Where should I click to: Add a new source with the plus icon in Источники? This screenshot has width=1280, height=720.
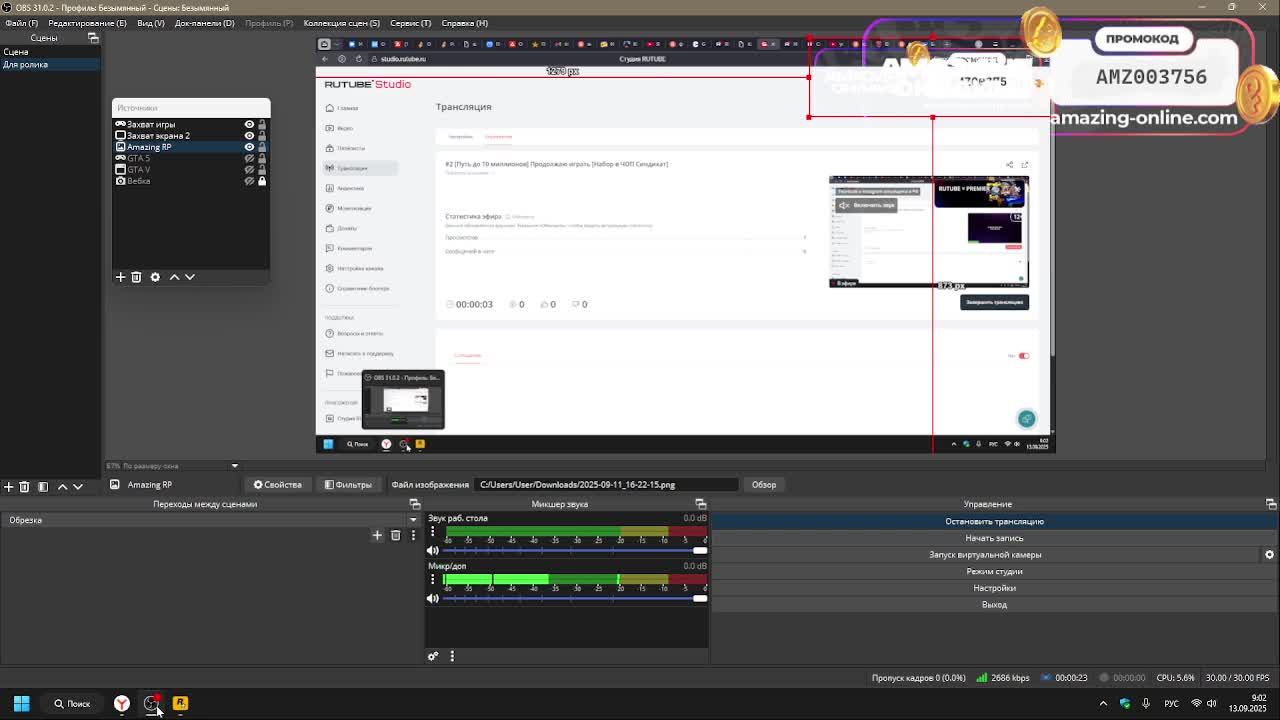click(120, 277)
